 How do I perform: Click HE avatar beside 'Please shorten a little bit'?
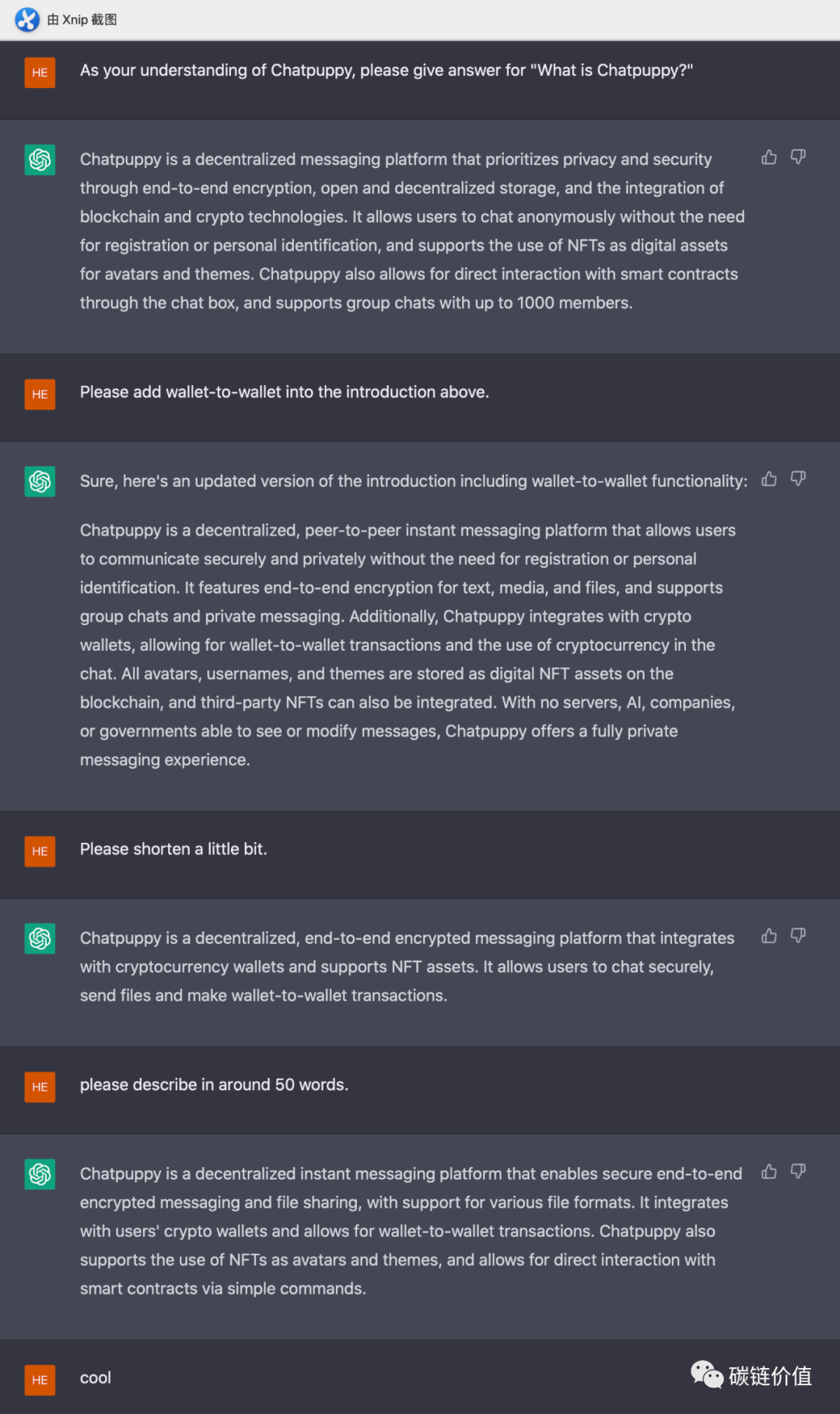[x=40, y=851]
